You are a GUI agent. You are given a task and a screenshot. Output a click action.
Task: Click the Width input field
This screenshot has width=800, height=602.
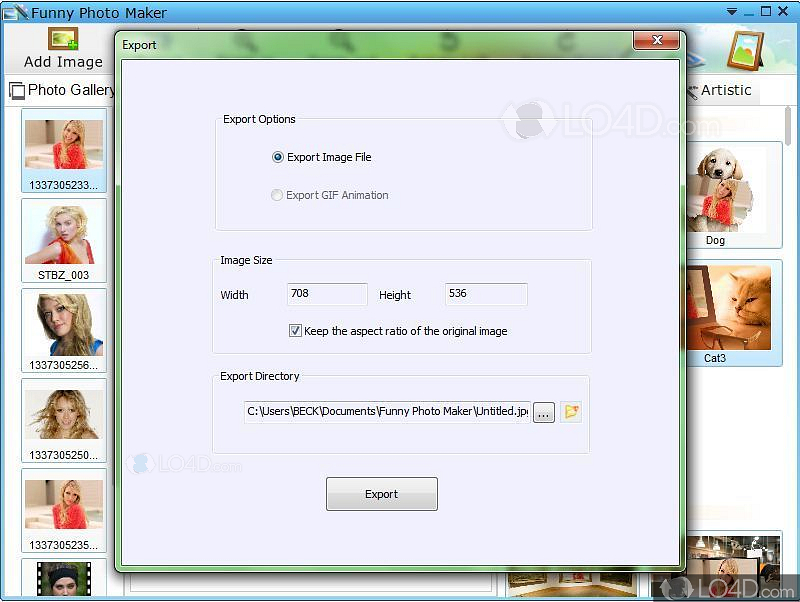327,294
